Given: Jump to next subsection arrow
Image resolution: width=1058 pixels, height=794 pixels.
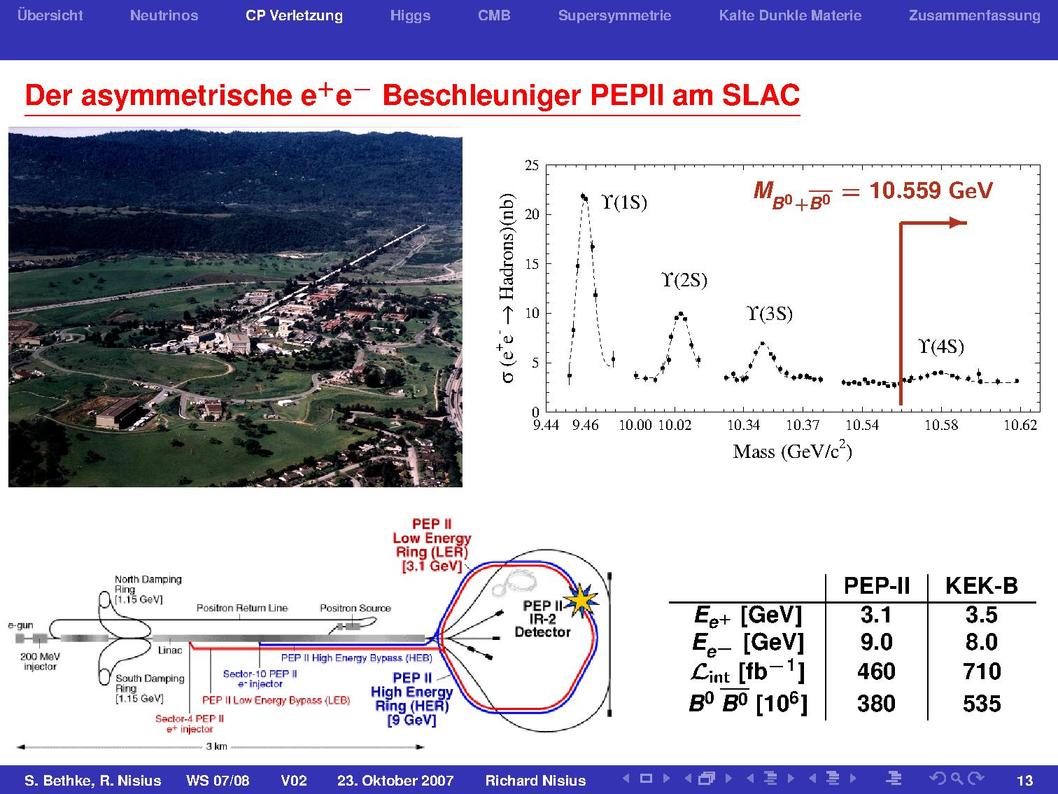Looking at the screenshot, I should (x=791, y=778).
